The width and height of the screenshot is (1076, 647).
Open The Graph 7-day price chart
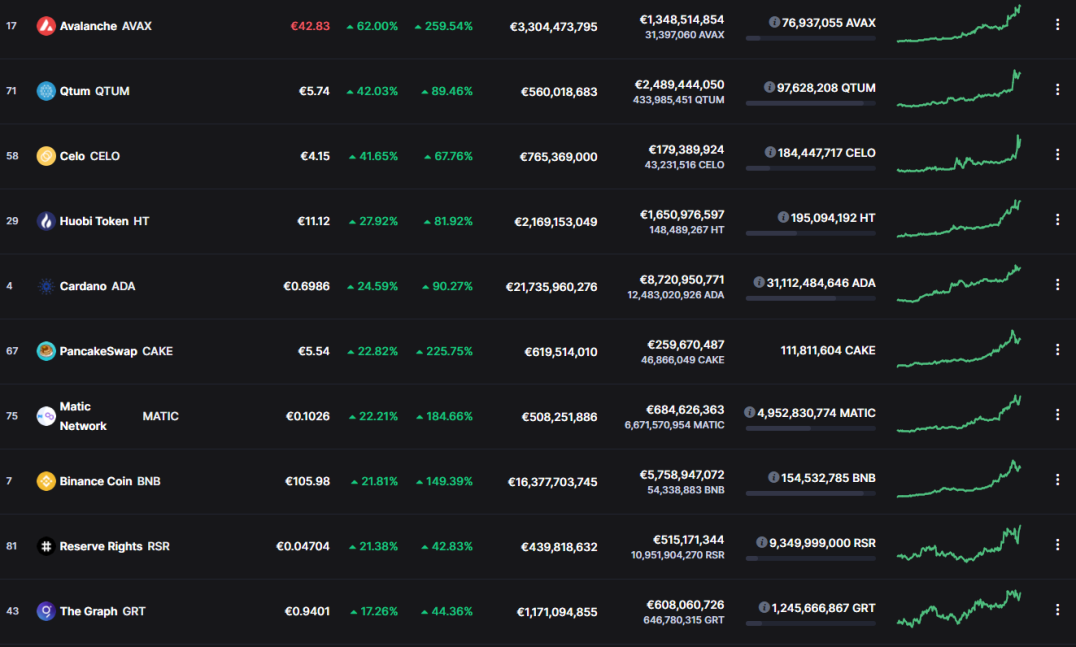(959, 609)
